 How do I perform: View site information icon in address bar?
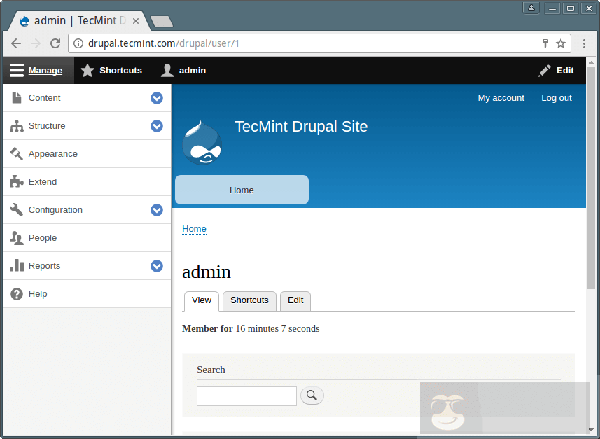click(78, 43)
